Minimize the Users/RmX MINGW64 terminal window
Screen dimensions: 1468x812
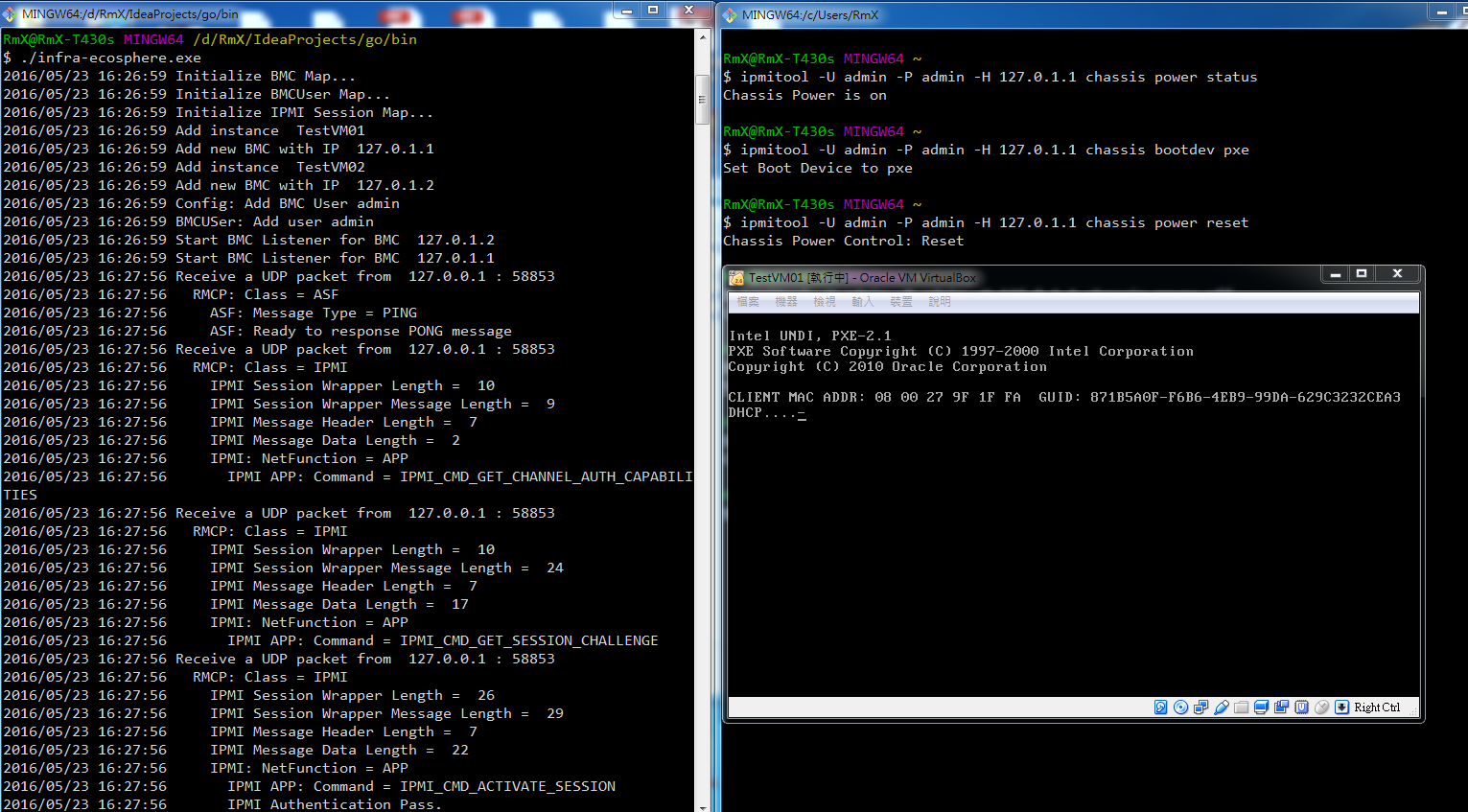click(x=1441, y=11)
